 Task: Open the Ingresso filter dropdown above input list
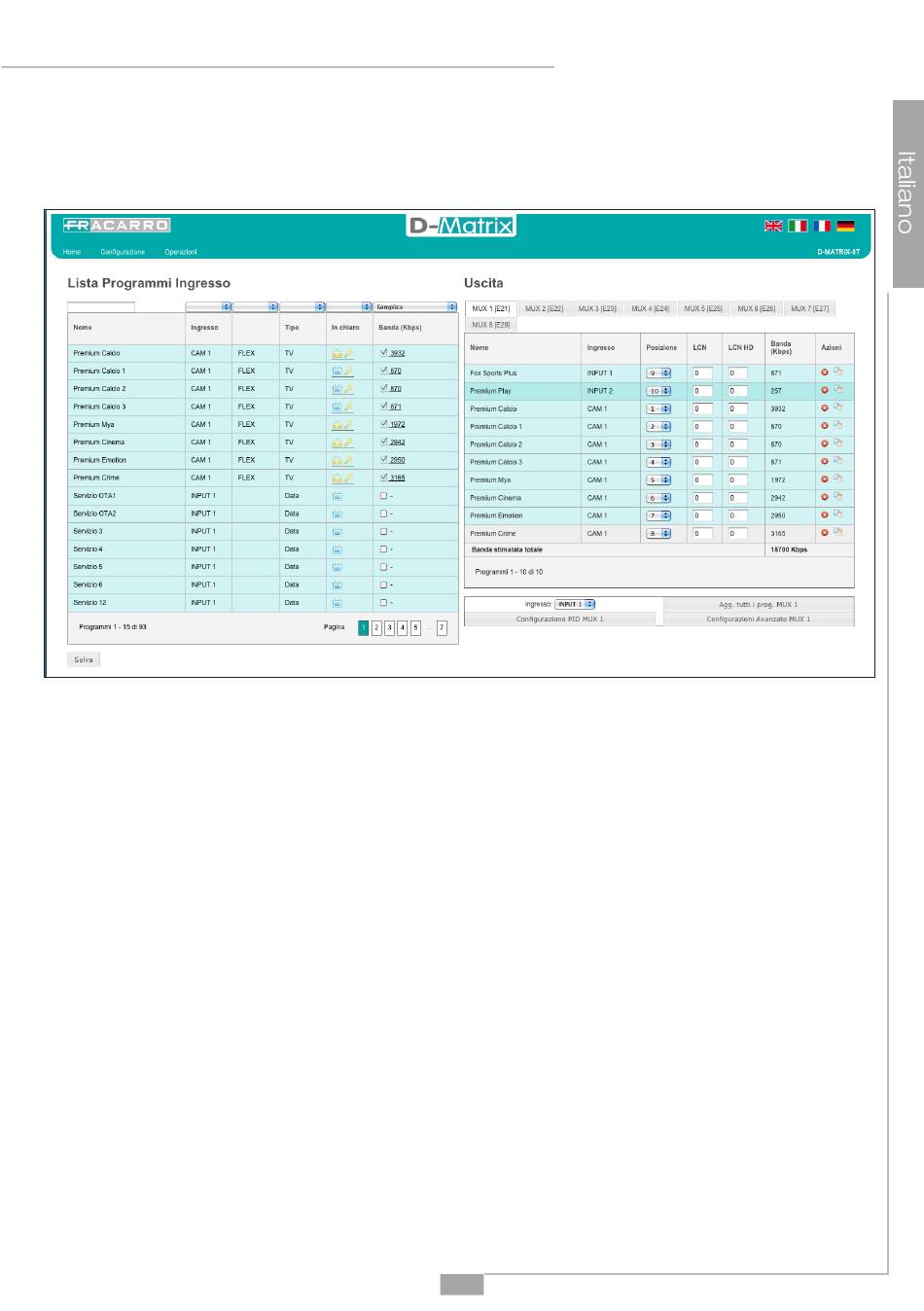coord(208,306)
